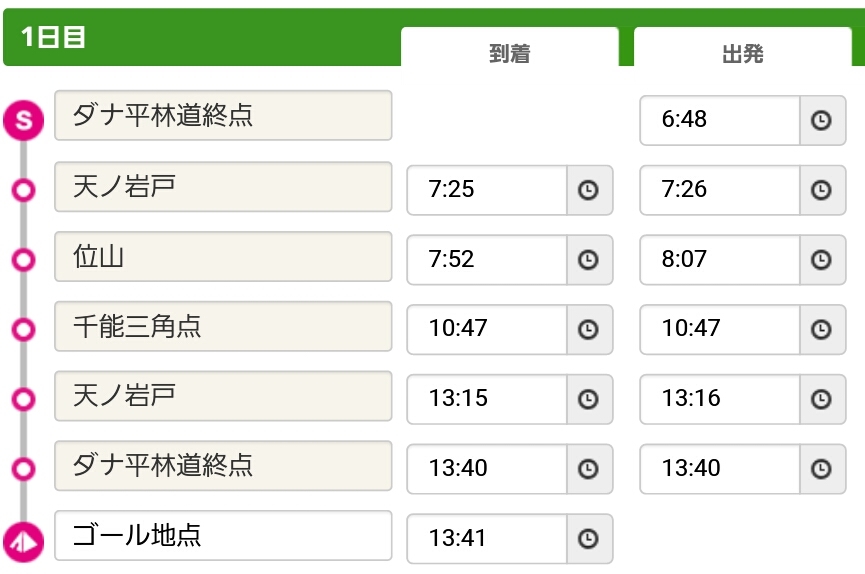
Task: Click the pink goal marker icon
Action: tap(24, 542)
